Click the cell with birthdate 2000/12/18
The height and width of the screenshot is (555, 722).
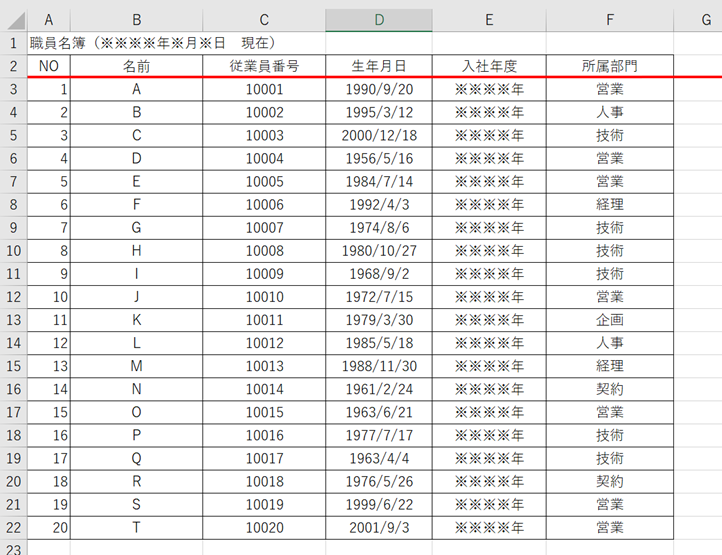tap(379, 135)
